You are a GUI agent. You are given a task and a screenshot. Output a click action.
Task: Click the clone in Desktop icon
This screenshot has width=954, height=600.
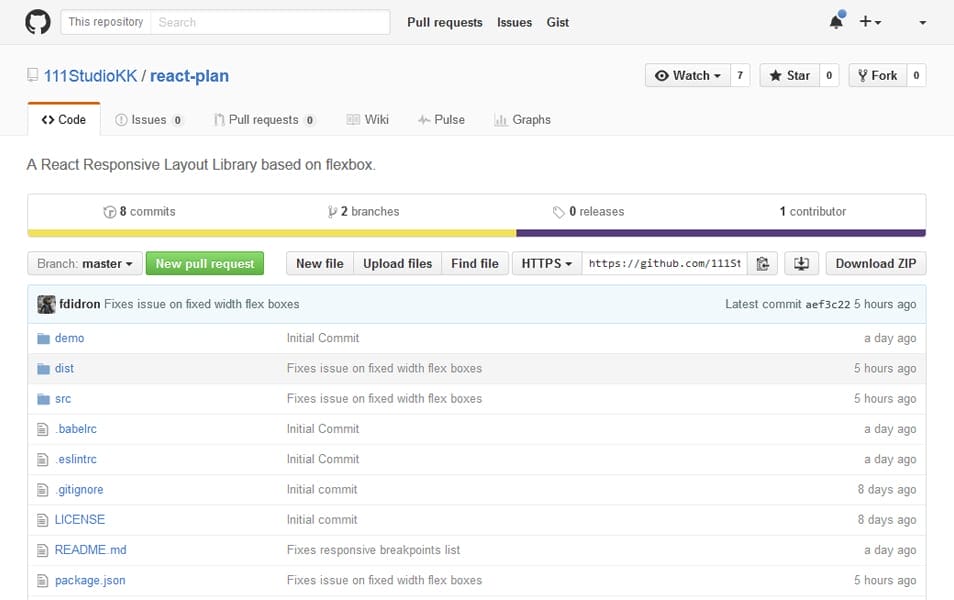tap(801, 263)
